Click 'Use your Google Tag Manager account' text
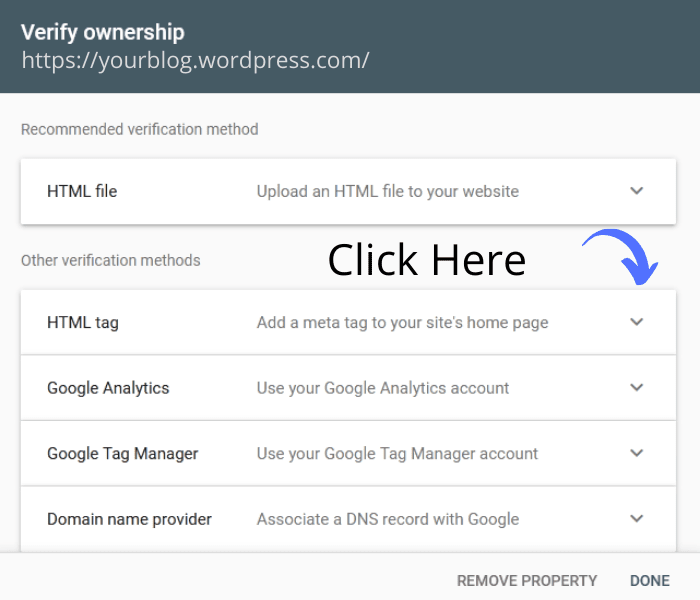The image size is (700, 600). 397,453
